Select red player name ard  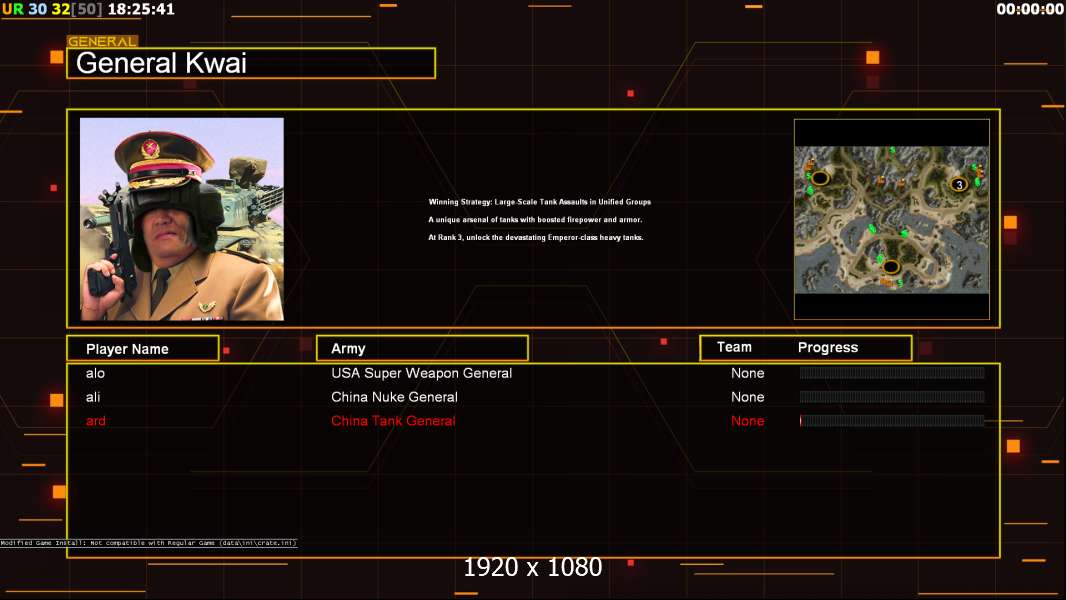pyautogui.click(x=96, y=421)
